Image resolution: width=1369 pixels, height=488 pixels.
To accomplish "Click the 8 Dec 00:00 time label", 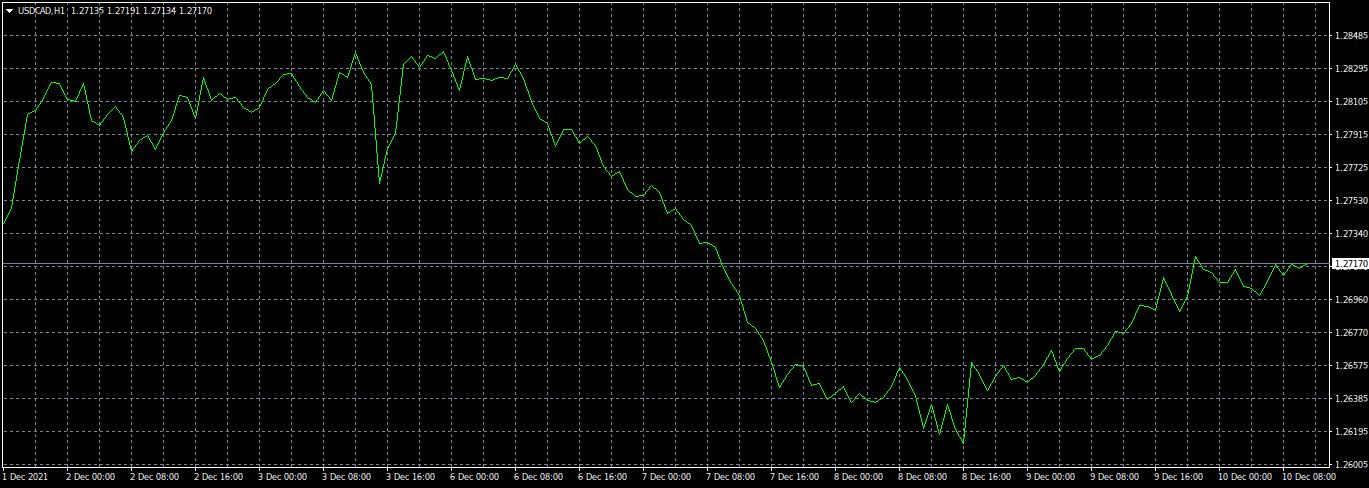I will click(858, 478).
